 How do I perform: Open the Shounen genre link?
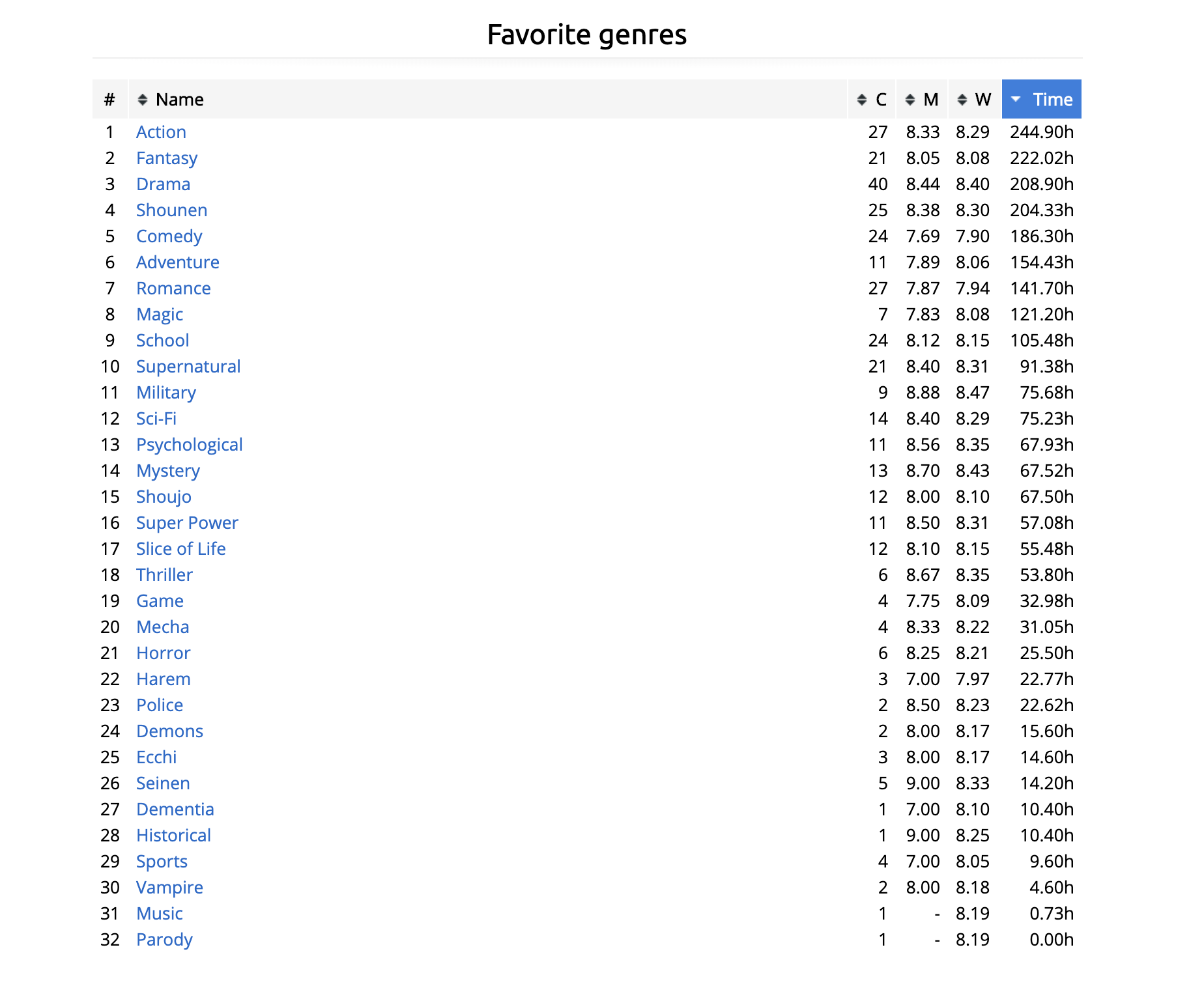[172, 210]
